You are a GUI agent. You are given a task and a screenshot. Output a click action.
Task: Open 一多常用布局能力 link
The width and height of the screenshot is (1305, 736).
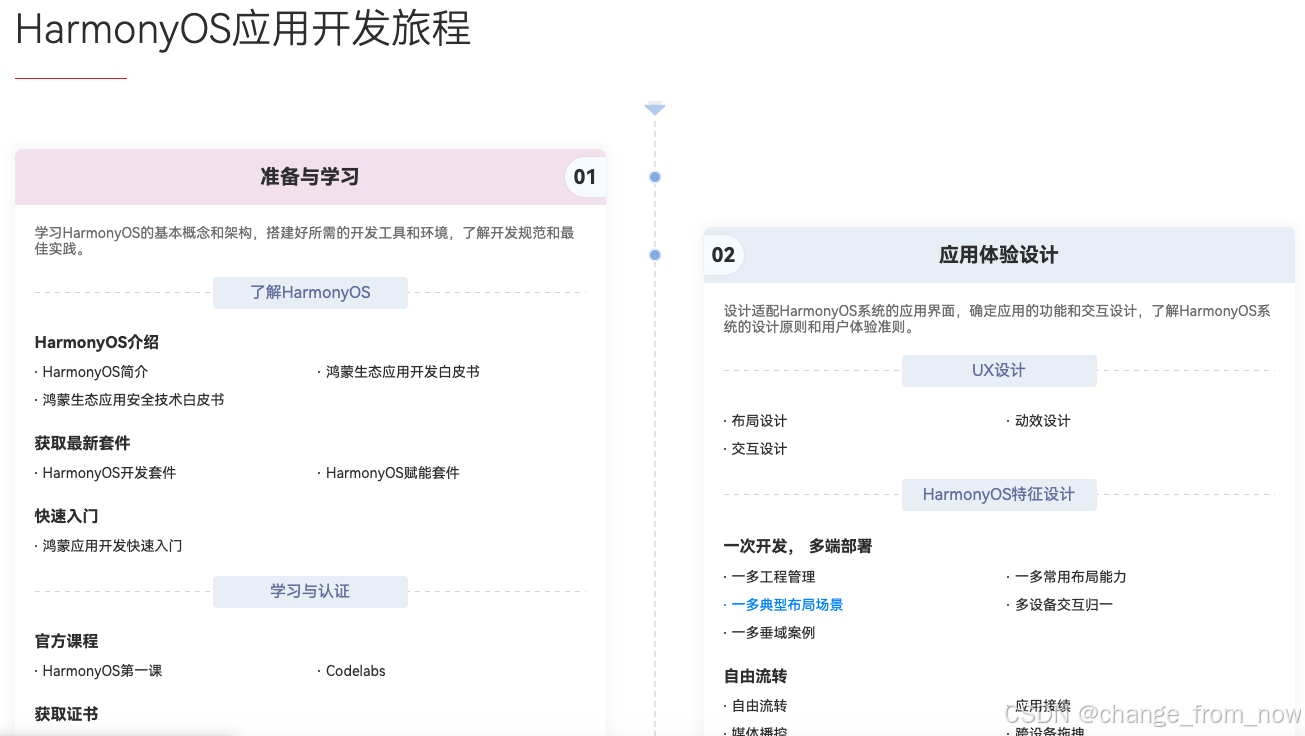point(1071,577)
